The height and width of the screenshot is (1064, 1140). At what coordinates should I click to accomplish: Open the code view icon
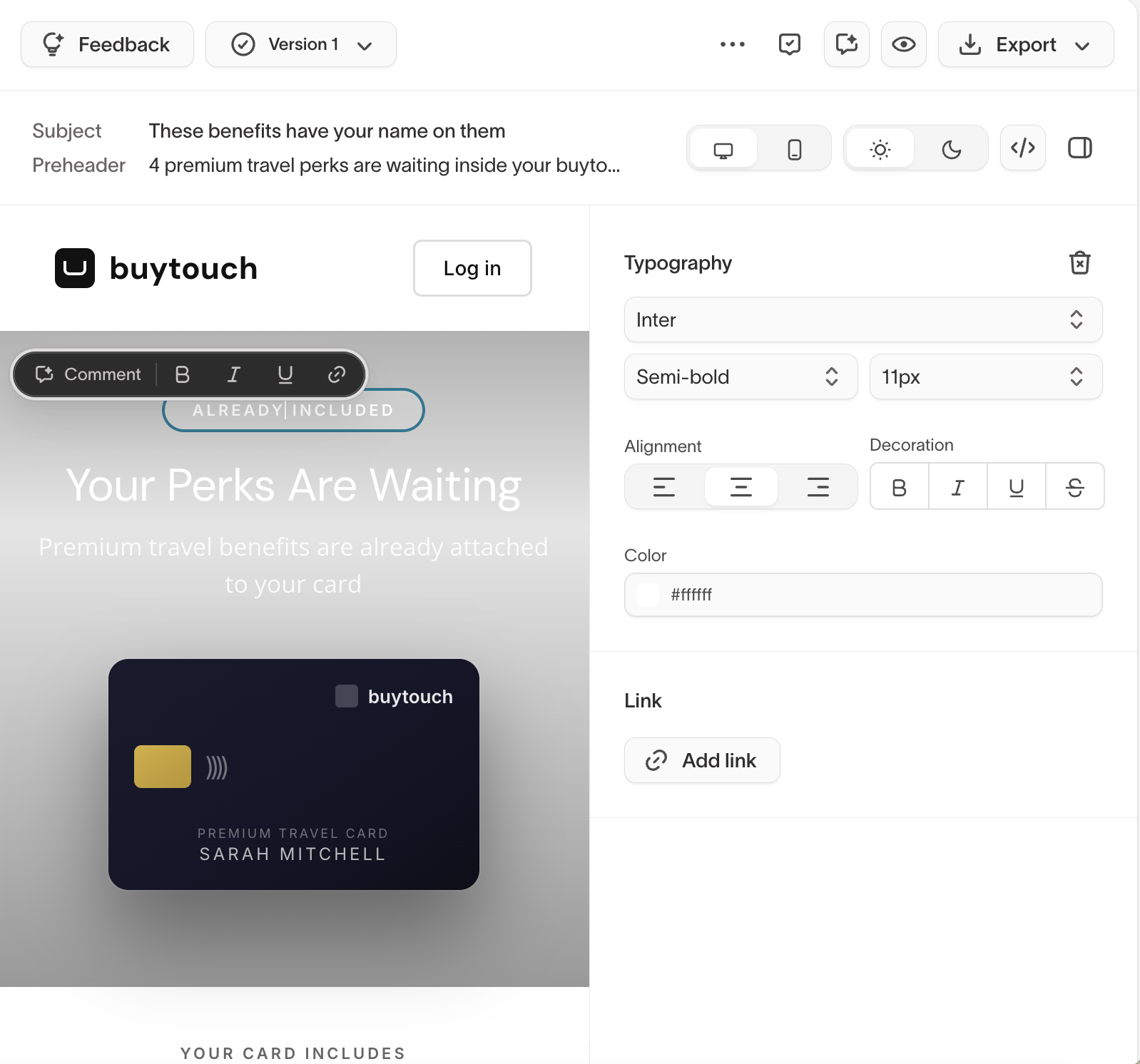point(1023,148)
